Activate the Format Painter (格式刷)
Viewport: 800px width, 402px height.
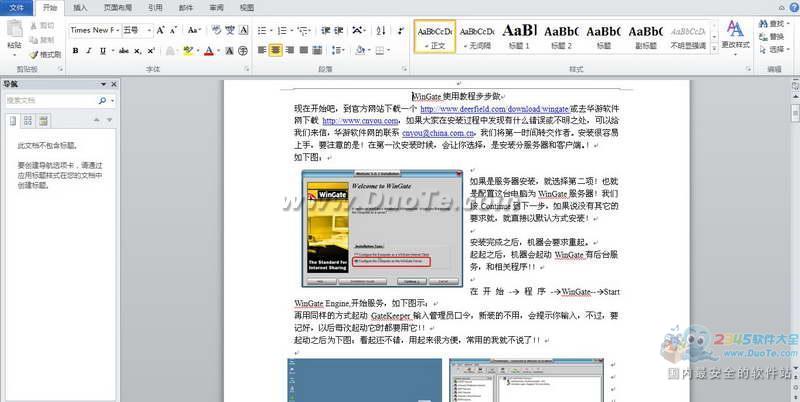click(x=45, y=54)
